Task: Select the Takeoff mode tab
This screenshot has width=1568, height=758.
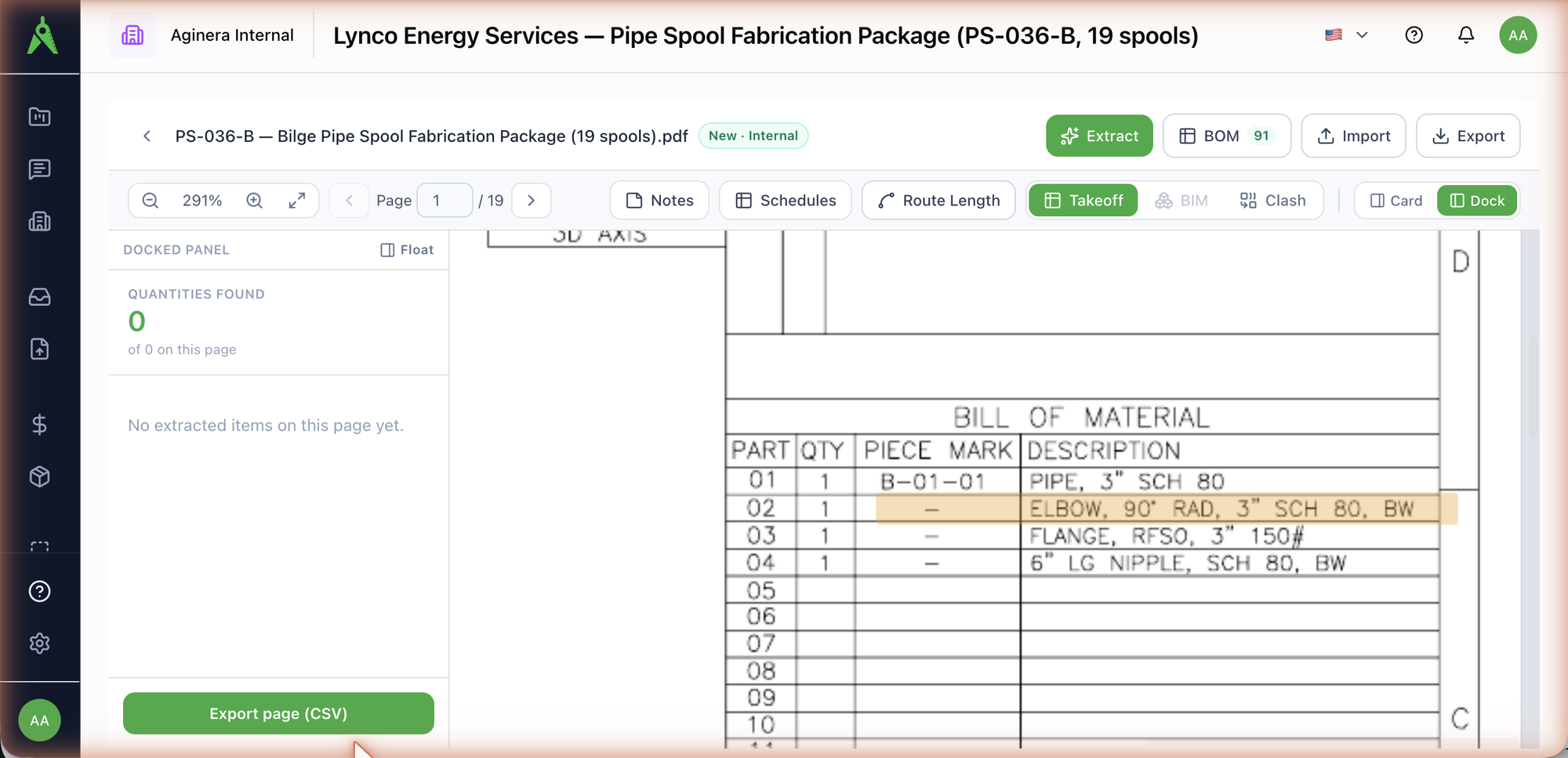Action: (1084, 201)
